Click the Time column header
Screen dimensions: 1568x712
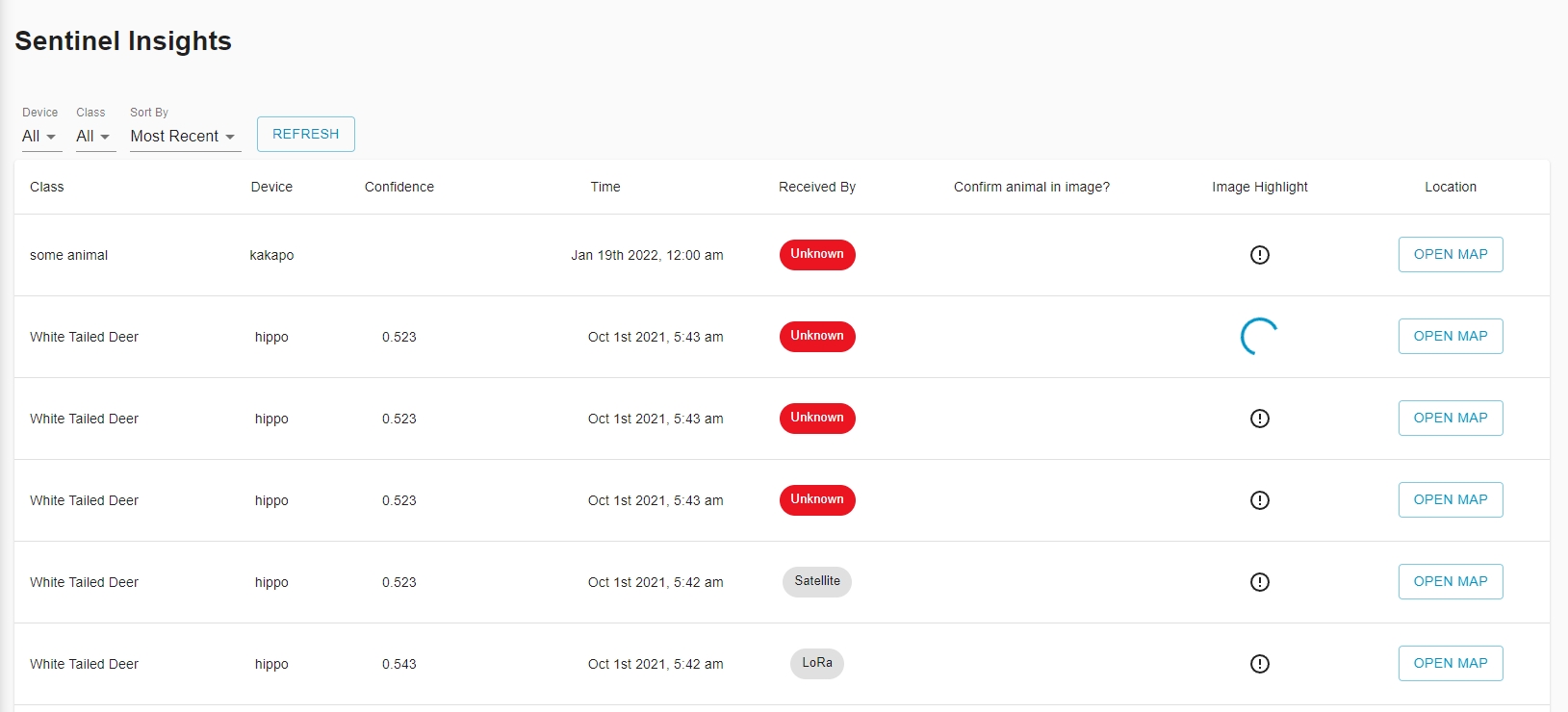(x=604, y=187)
